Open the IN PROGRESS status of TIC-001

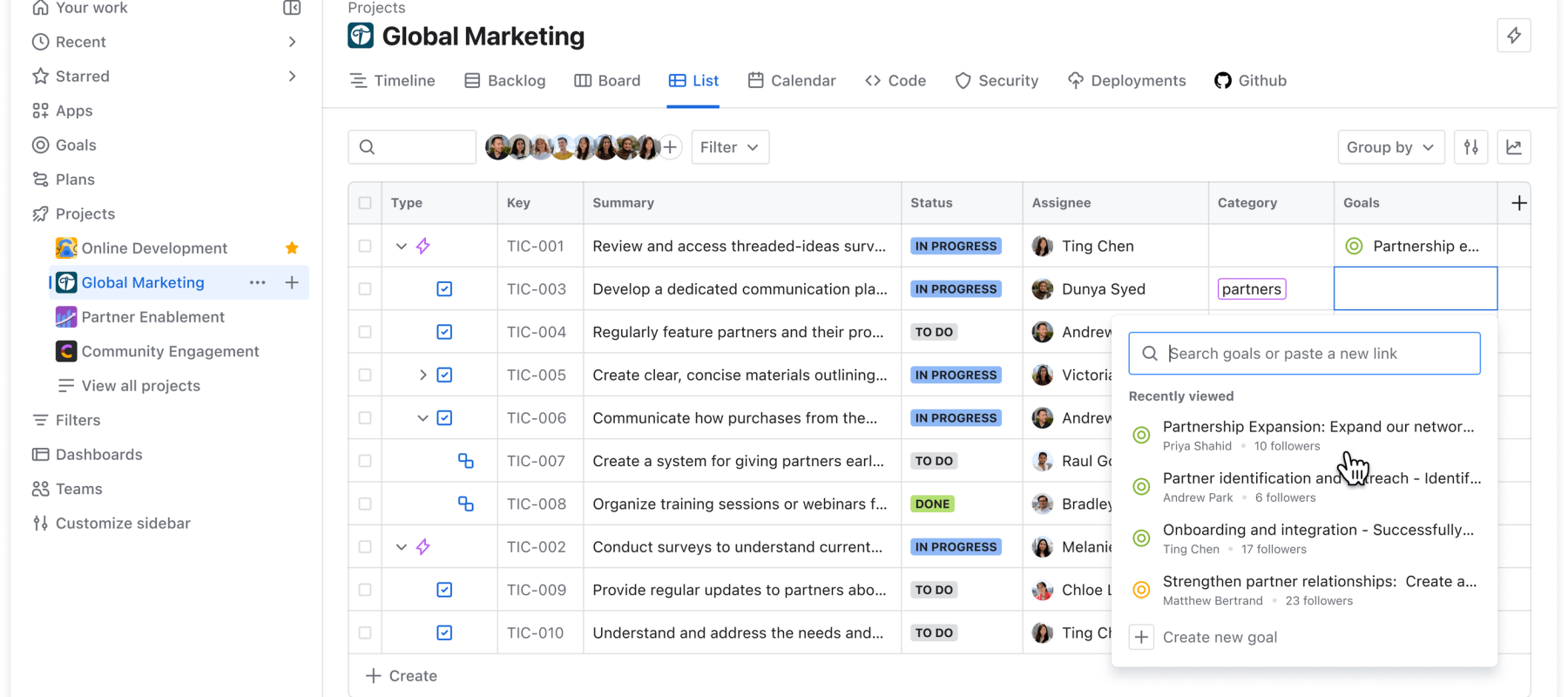click(956, 246)
